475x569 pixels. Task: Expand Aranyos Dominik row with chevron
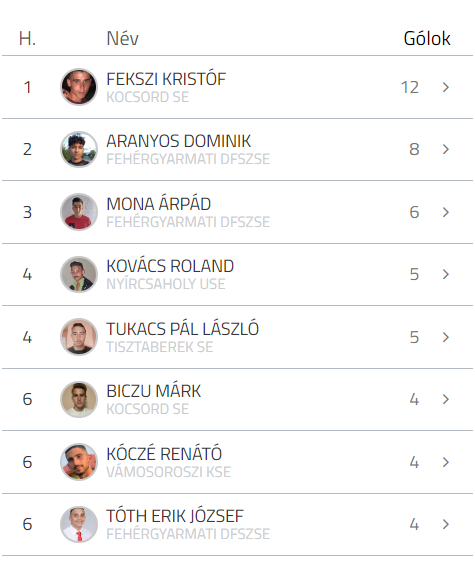[446, 149]
